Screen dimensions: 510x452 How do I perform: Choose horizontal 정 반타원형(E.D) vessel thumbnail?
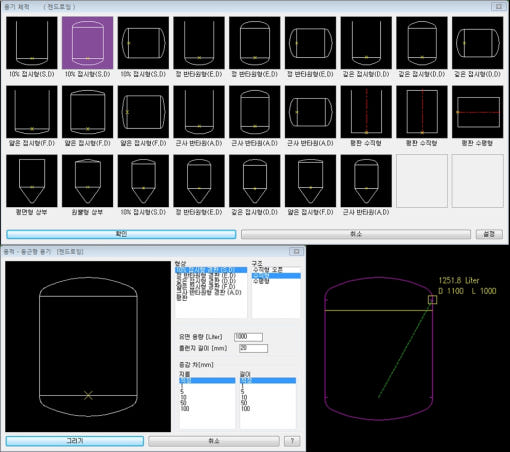(x=310, y=43)
